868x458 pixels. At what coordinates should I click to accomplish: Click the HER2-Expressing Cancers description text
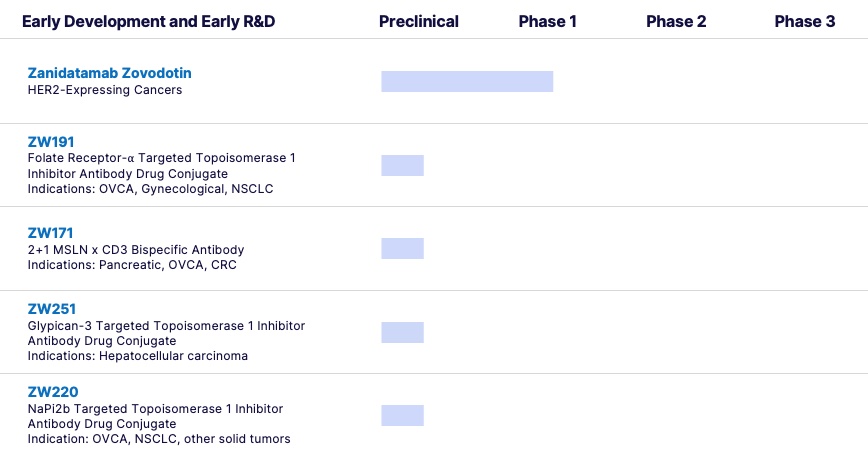105,90
